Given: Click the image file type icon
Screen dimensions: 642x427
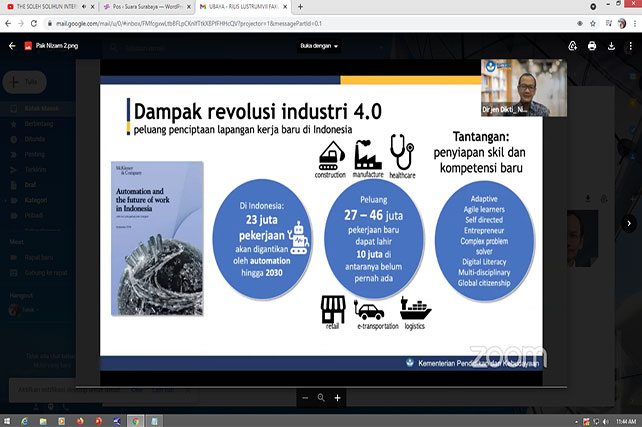Looking at the screenshot, I should point(28,46).
